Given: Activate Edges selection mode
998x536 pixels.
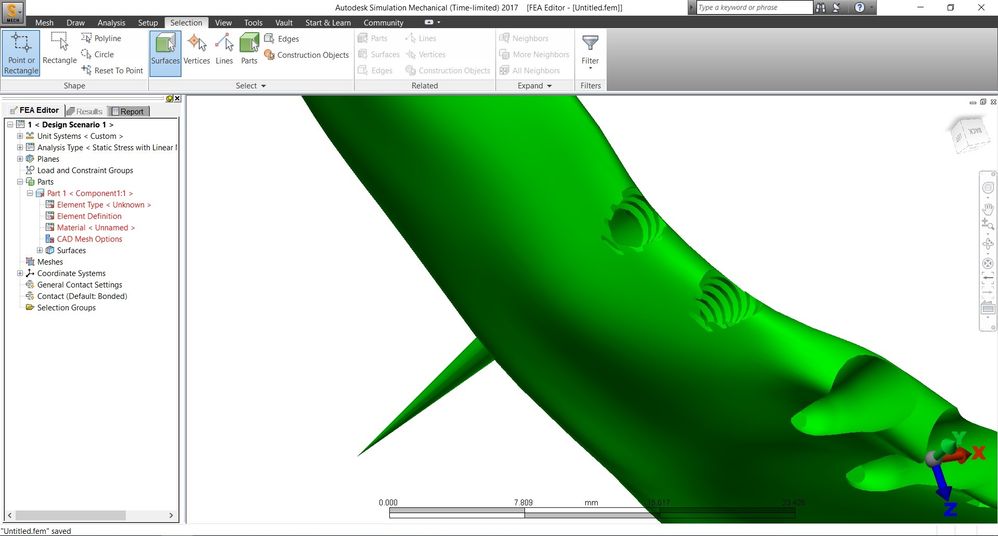Looking at the screenshot, I should (281, 38).
